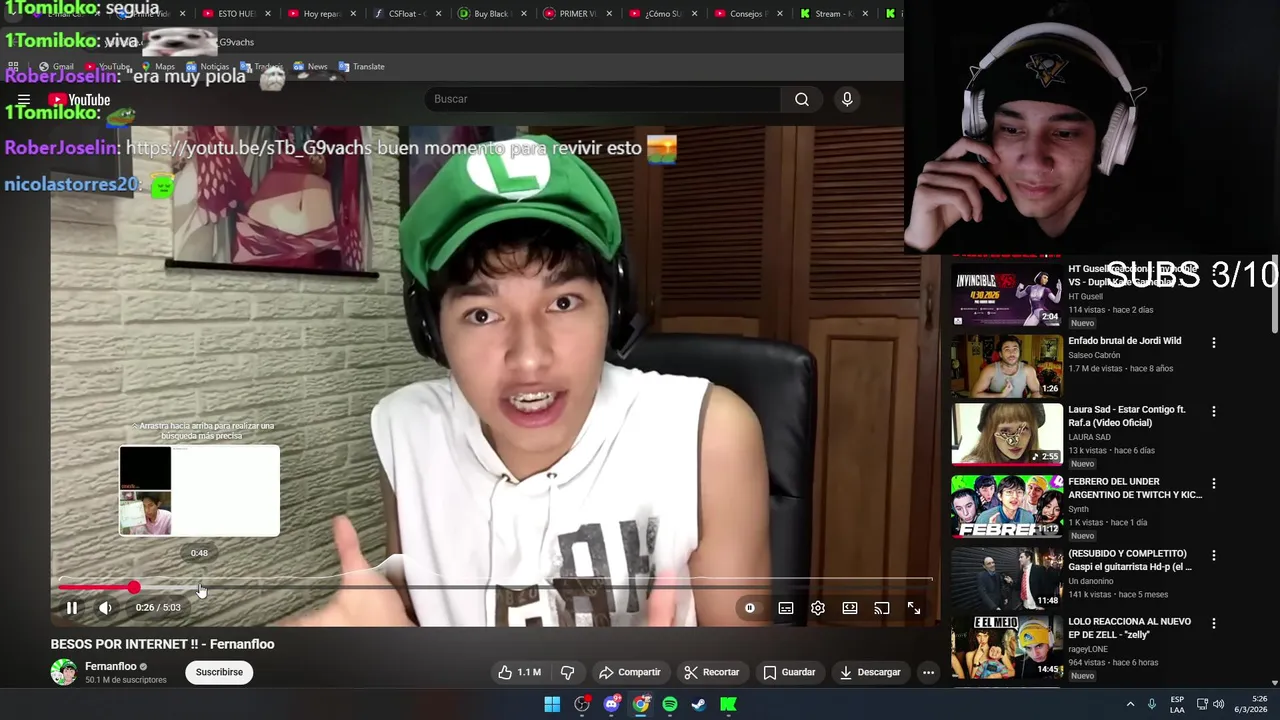Open Steam from the taskbar
The image size is (1280, 720).
699,704
